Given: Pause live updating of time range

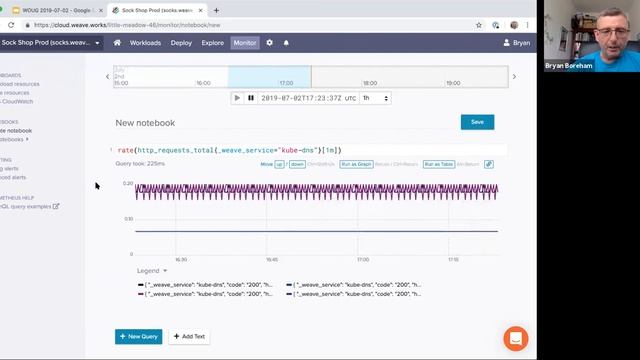Looking at the screenshot, I should (251, 98).
